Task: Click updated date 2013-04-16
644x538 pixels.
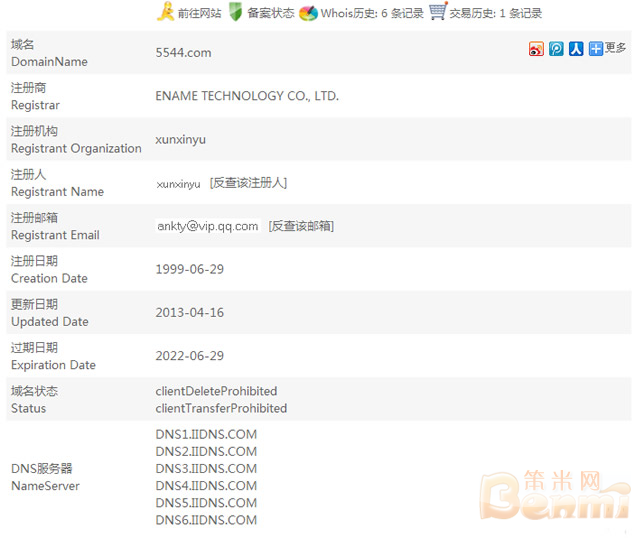Action: (x=190, y=313)
